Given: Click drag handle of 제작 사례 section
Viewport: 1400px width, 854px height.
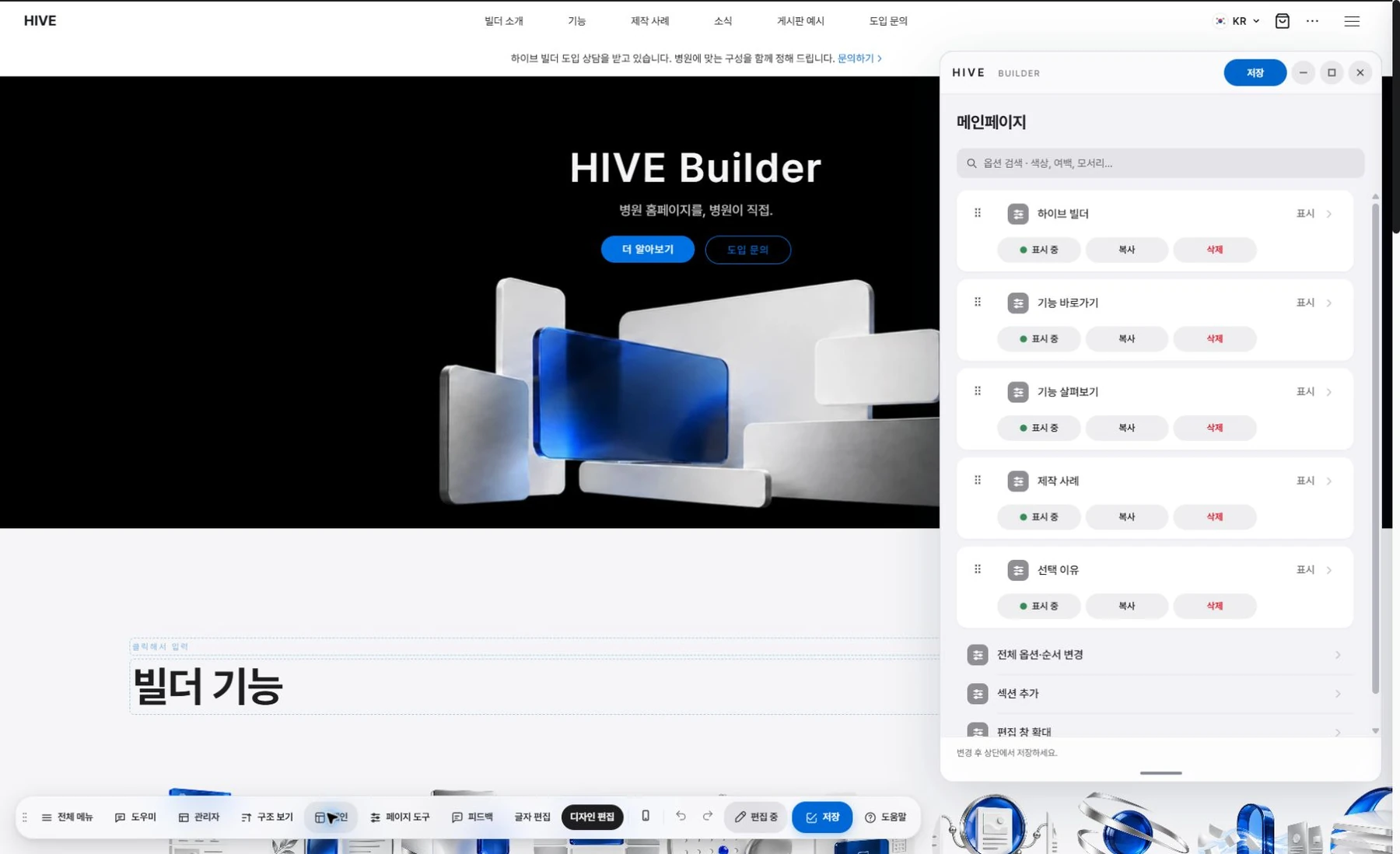Looking at the screenshot, I should (x=978, y=480).
